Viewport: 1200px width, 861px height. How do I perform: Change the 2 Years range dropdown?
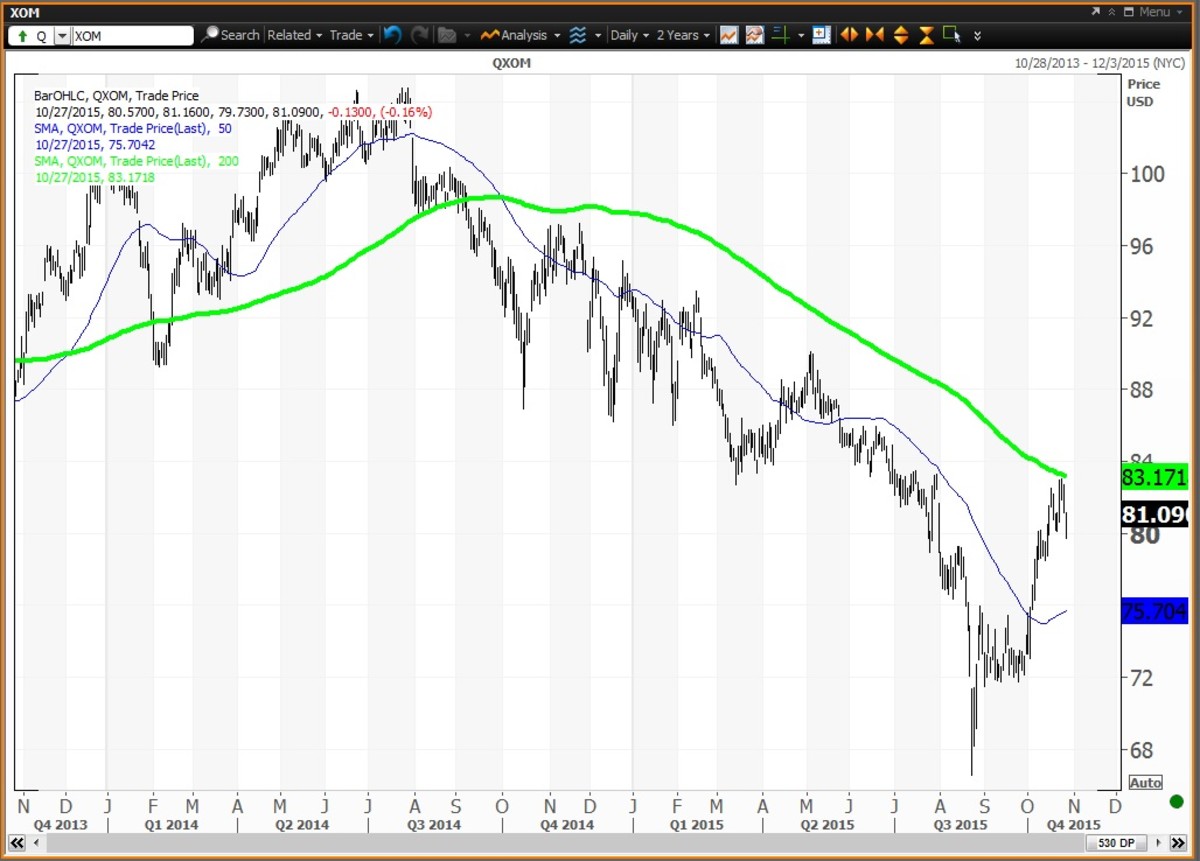click(x=683, y=35)
